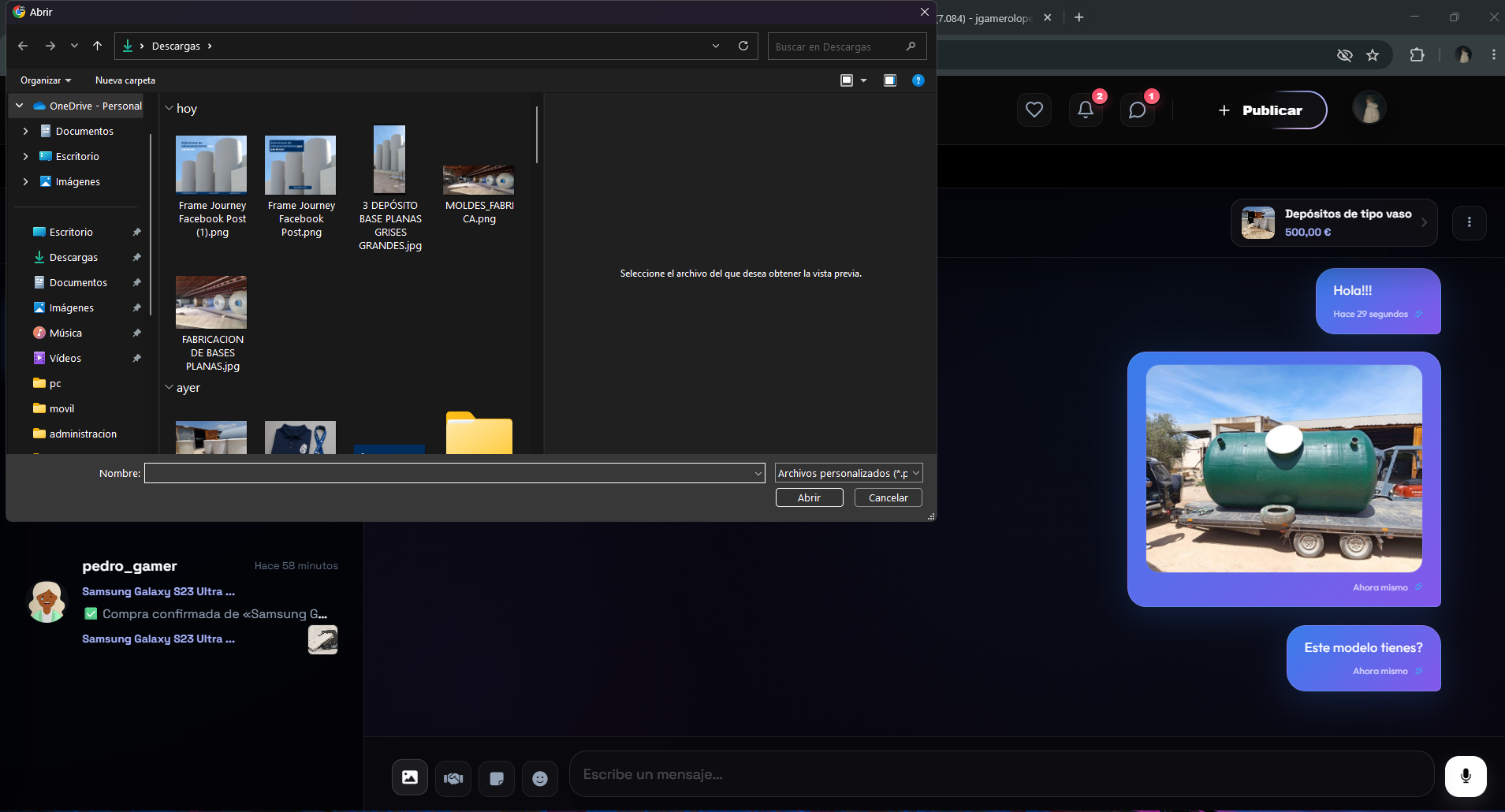Open notifications bell with 2 alerts
Image resolution: width=1505 pixels, height=812 pixels.
point(1086,110)
